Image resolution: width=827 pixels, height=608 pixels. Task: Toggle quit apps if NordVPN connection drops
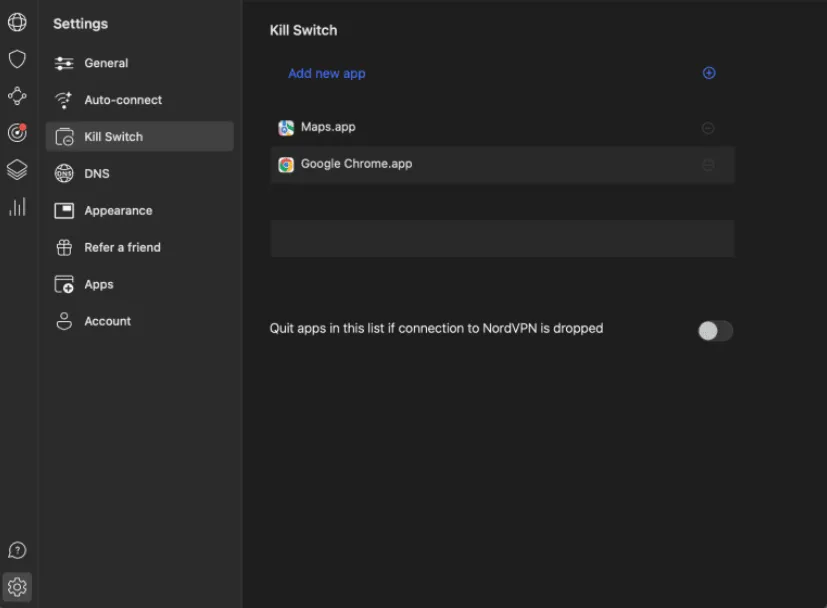(715, 331)
